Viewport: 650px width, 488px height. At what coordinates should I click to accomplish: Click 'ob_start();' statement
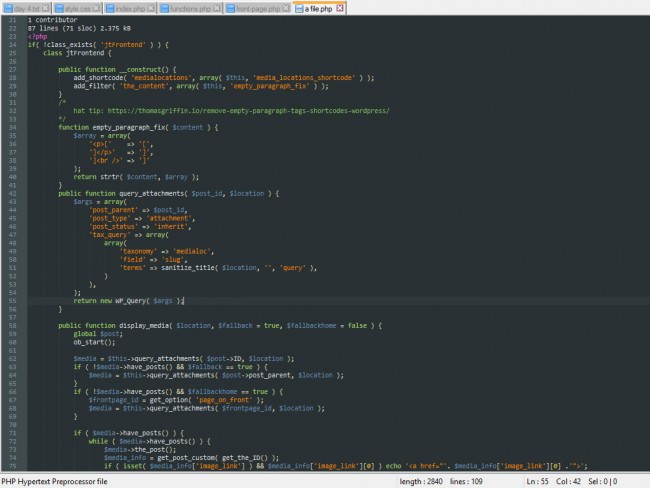(94, 342)
